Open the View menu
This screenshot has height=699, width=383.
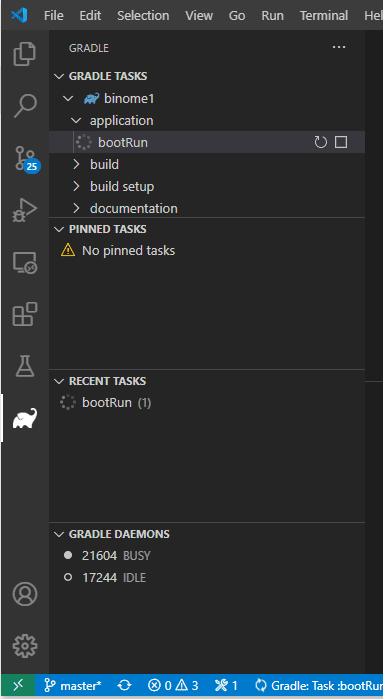(x=199, y=16)
